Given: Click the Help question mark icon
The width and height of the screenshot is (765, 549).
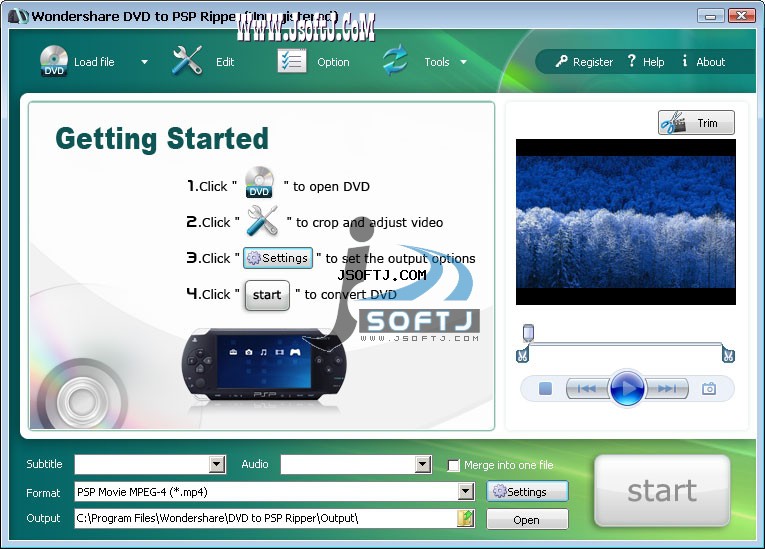Looking at the screenshot, I should point(632,61).
